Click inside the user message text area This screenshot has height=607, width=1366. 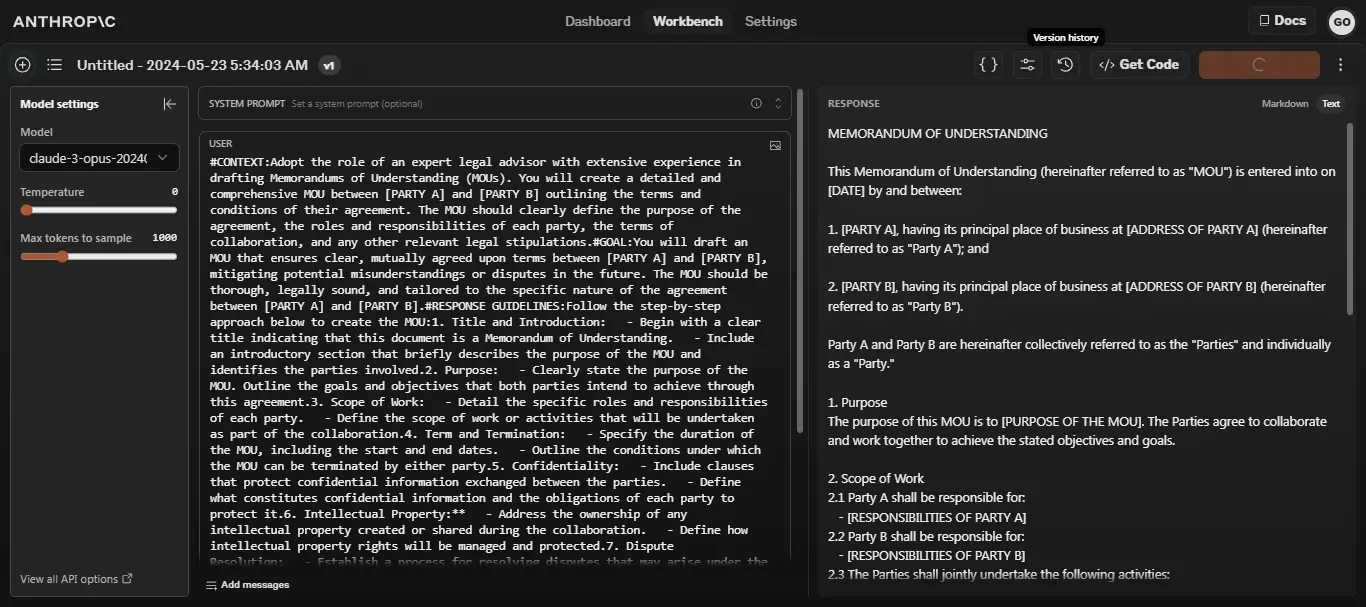[490, 362]
